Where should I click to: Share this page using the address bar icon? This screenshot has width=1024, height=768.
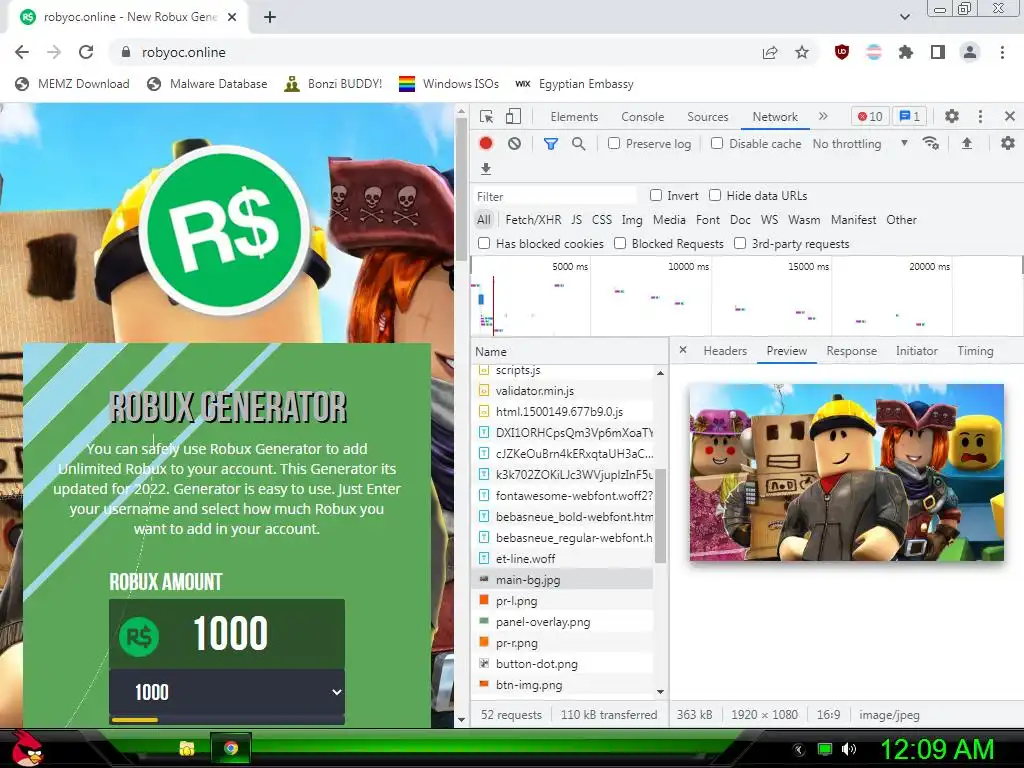770,52
